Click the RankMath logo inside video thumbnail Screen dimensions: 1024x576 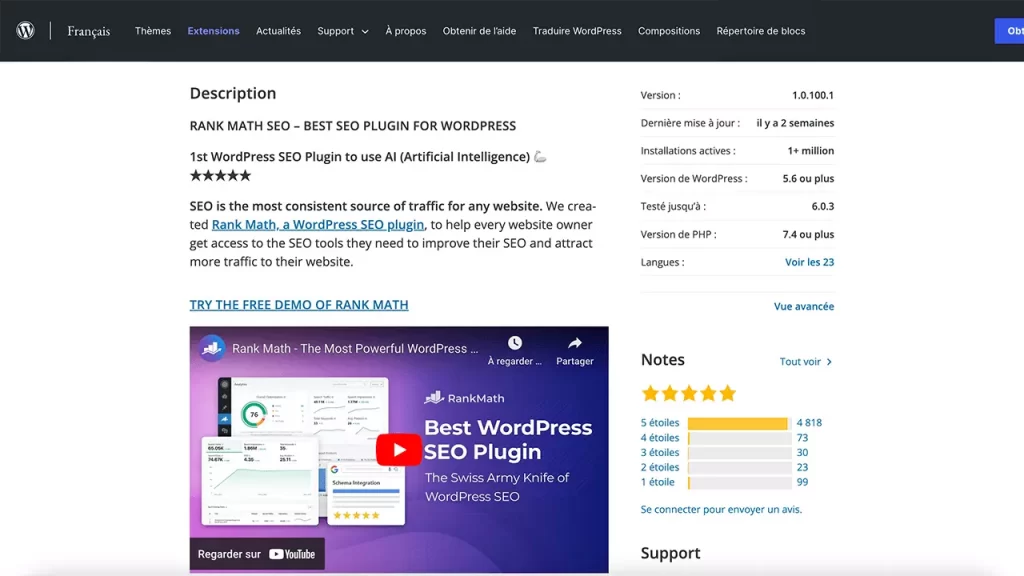pyautogui.click(x=464, y=398)
